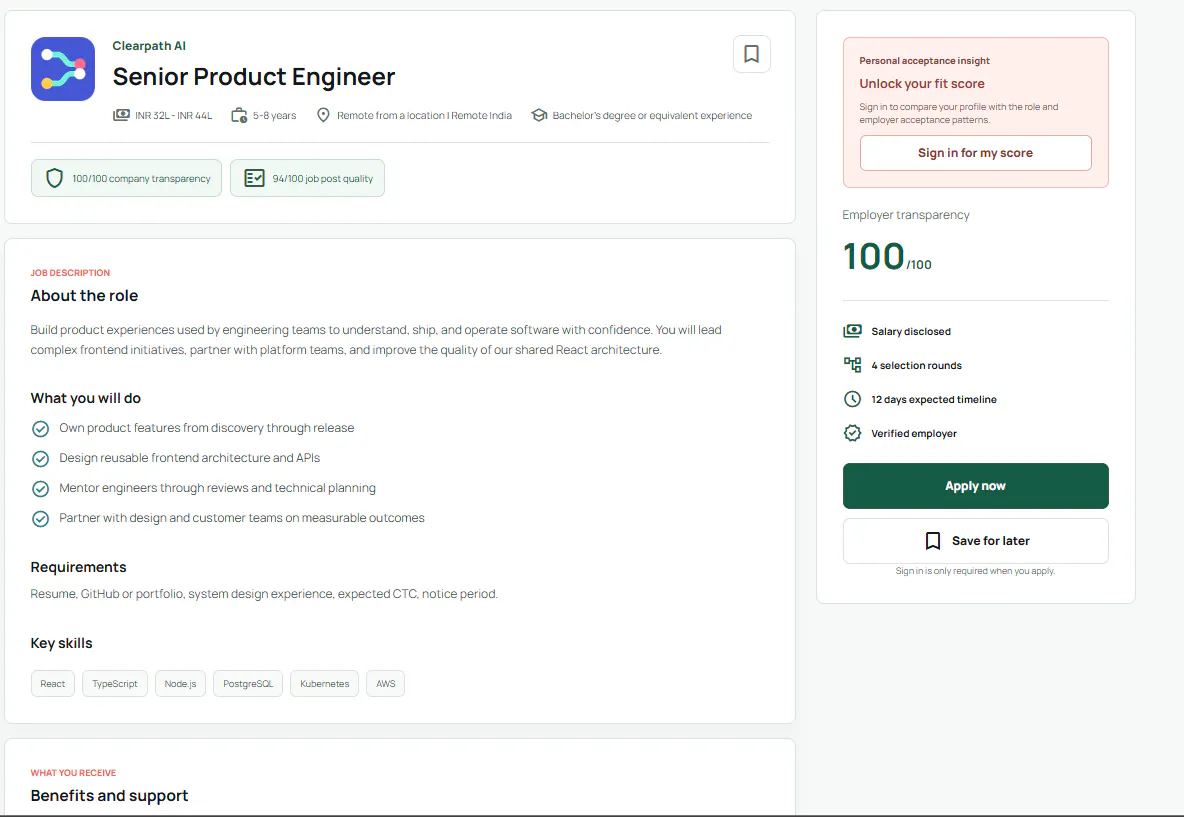Click the location pin icon

coord(323,115)
